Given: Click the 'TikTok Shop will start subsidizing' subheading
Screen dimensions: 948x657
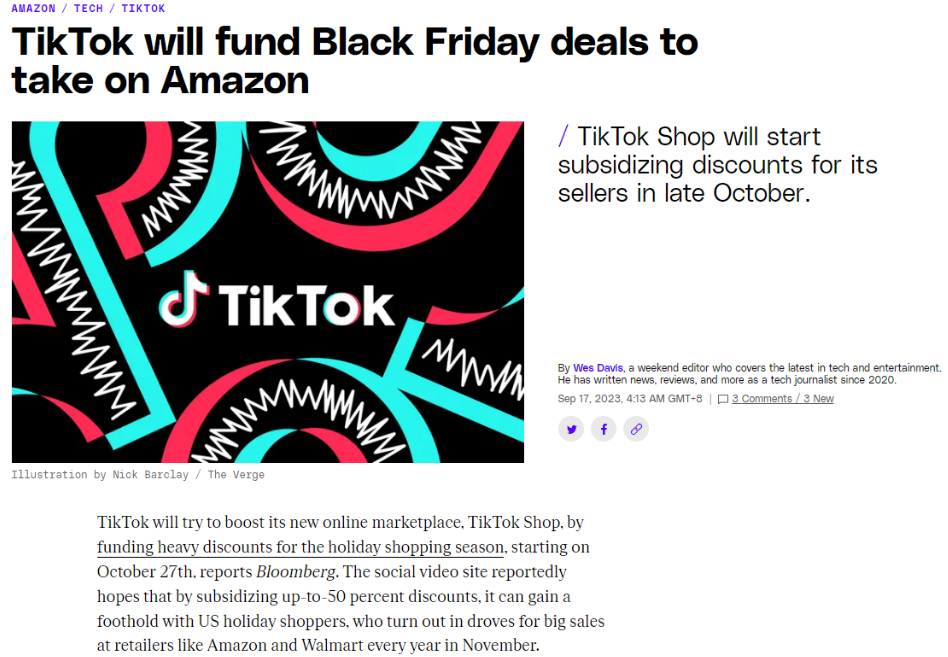Looking at the screenshot, I should pos(718,165).
